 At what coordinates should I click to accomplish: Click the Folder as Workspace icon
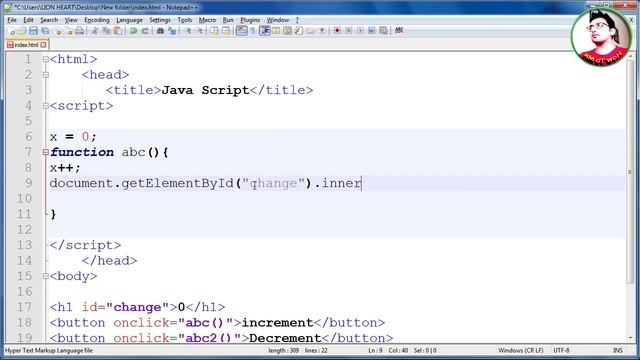[311, 31]
